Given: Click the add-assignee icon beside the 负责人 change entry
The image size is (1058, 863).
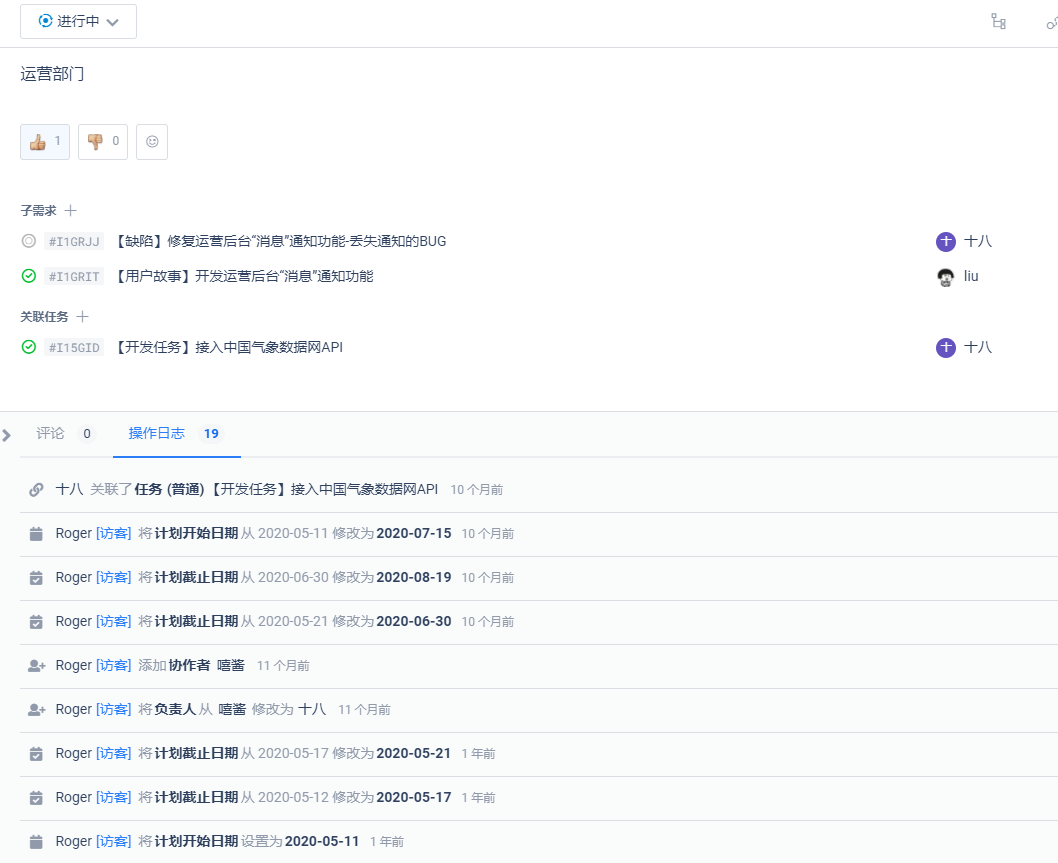Looking at the screenshot, I should pyautogui.click(x=35, y=708).
